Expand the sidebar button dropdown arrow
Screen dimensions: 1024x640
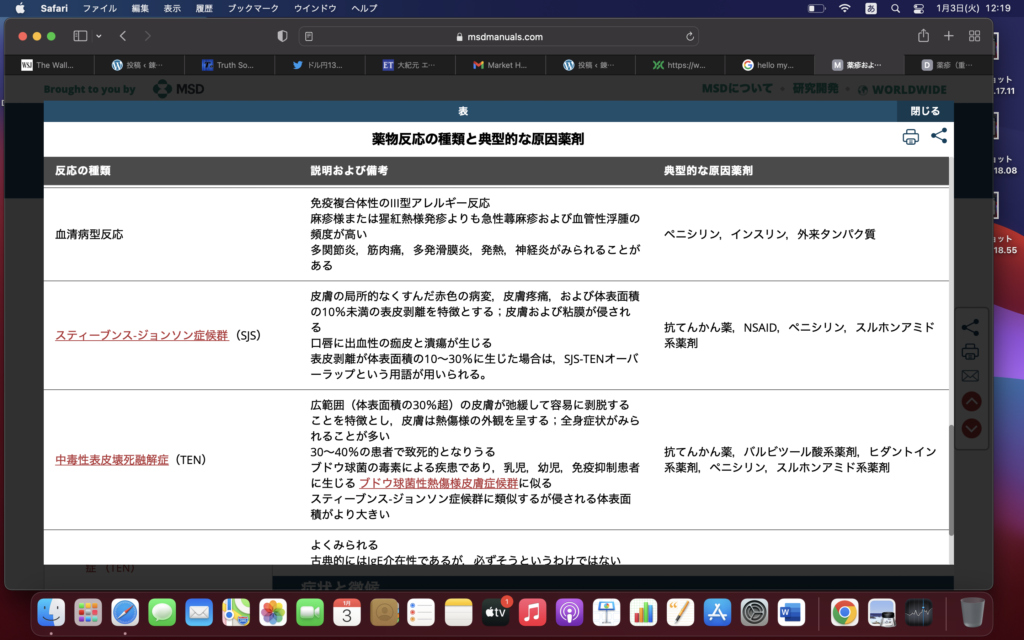tap(98, 36)
